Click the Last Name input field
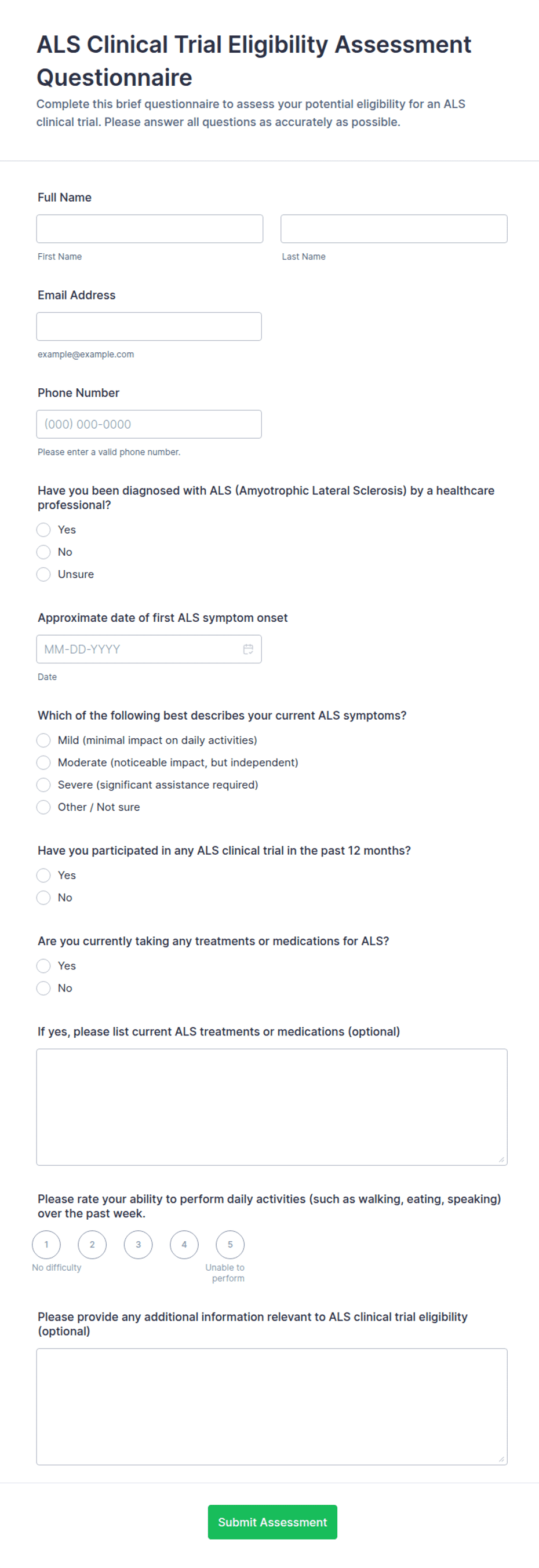This screenshot has width=539, height=1568. coord(394,229)
